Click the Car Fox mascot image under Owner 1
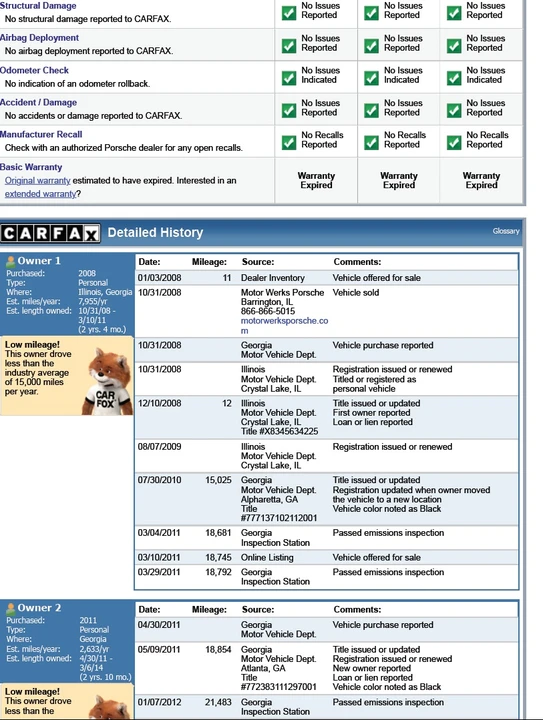Screen dimensions: 543x720 click(x=107, y=381)
